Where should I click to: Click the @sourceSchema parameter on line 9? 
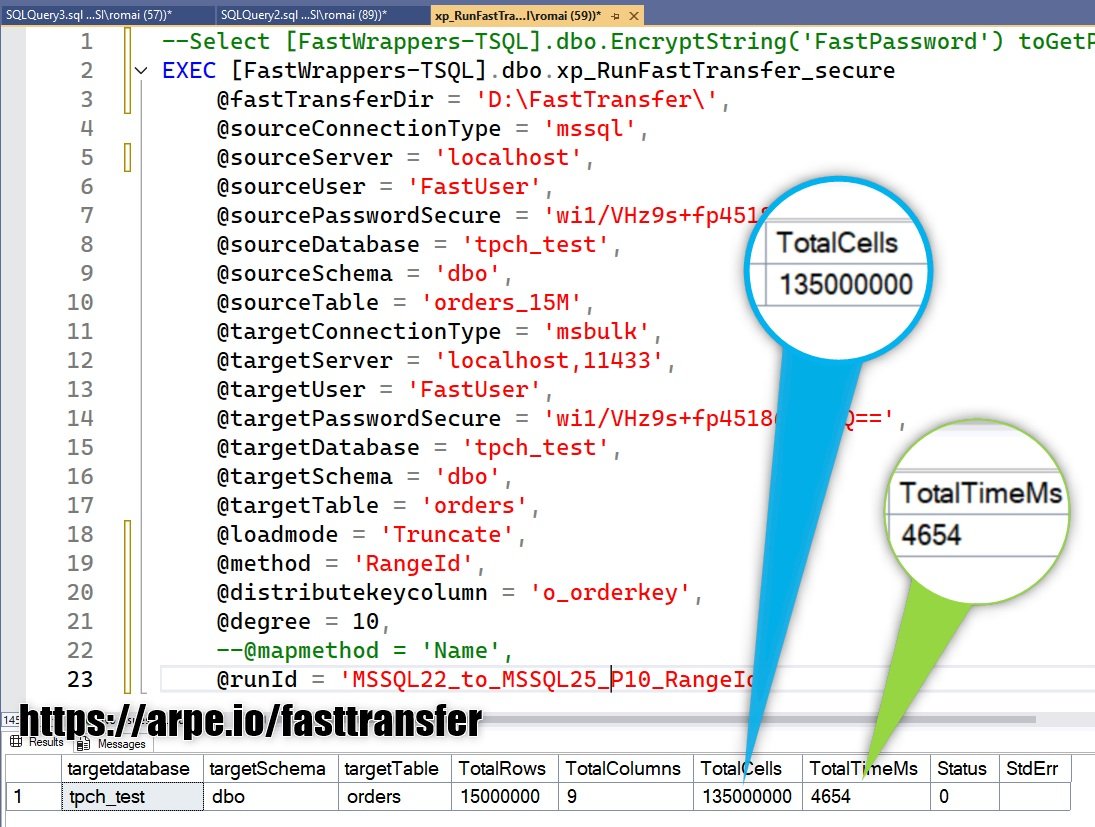304,273
